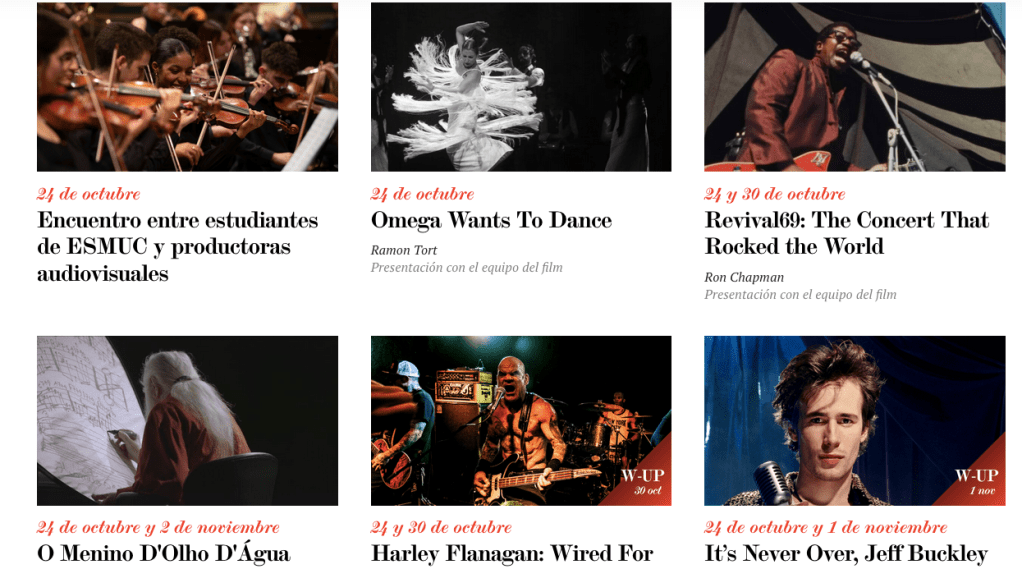Open Harley Flanagan: Wired For title link
The width and height of the screenshot is (1022, 569).
coord(512,553)
